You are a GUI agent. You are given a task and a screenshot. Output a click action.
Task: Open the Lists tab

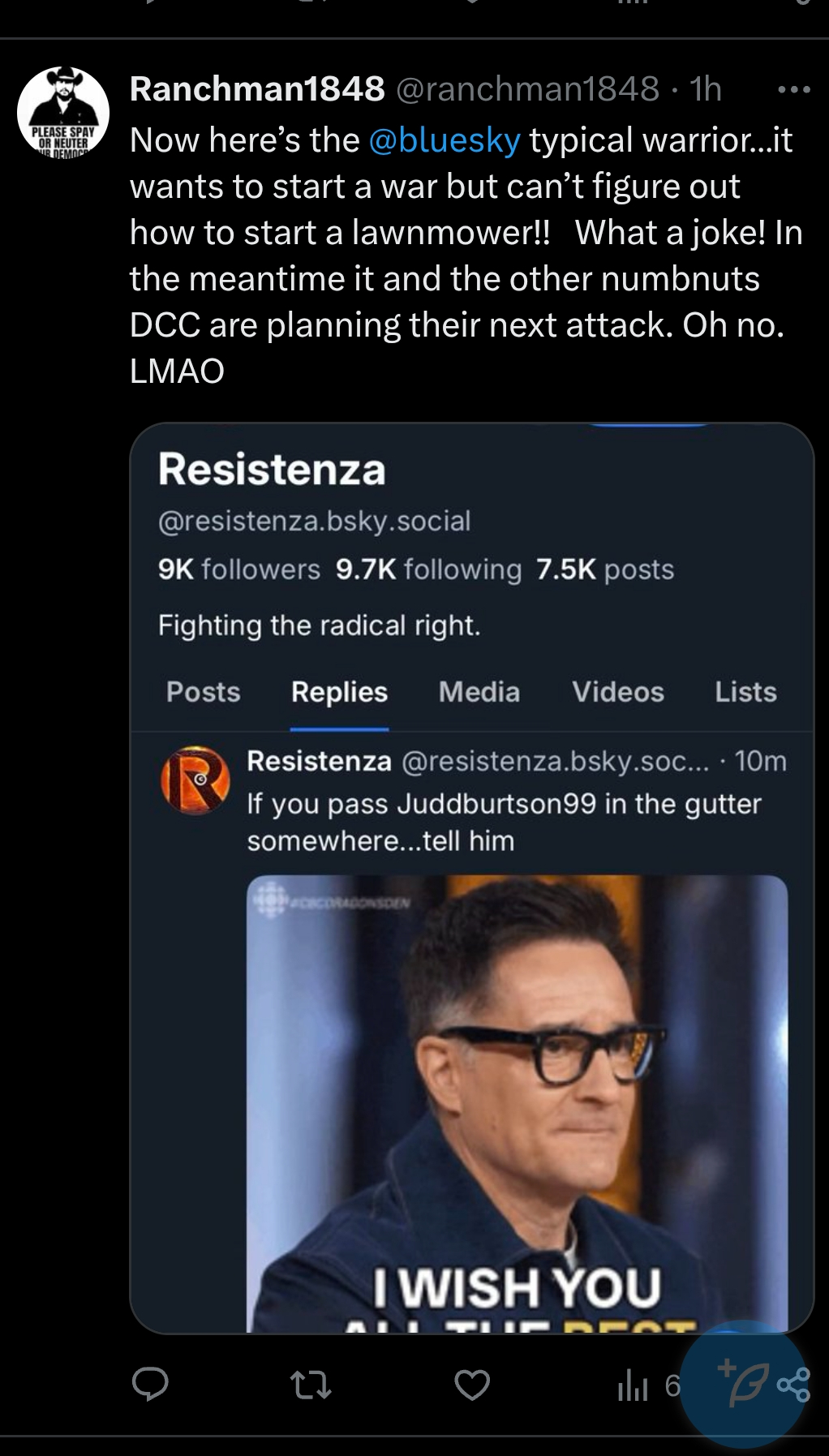745,692
